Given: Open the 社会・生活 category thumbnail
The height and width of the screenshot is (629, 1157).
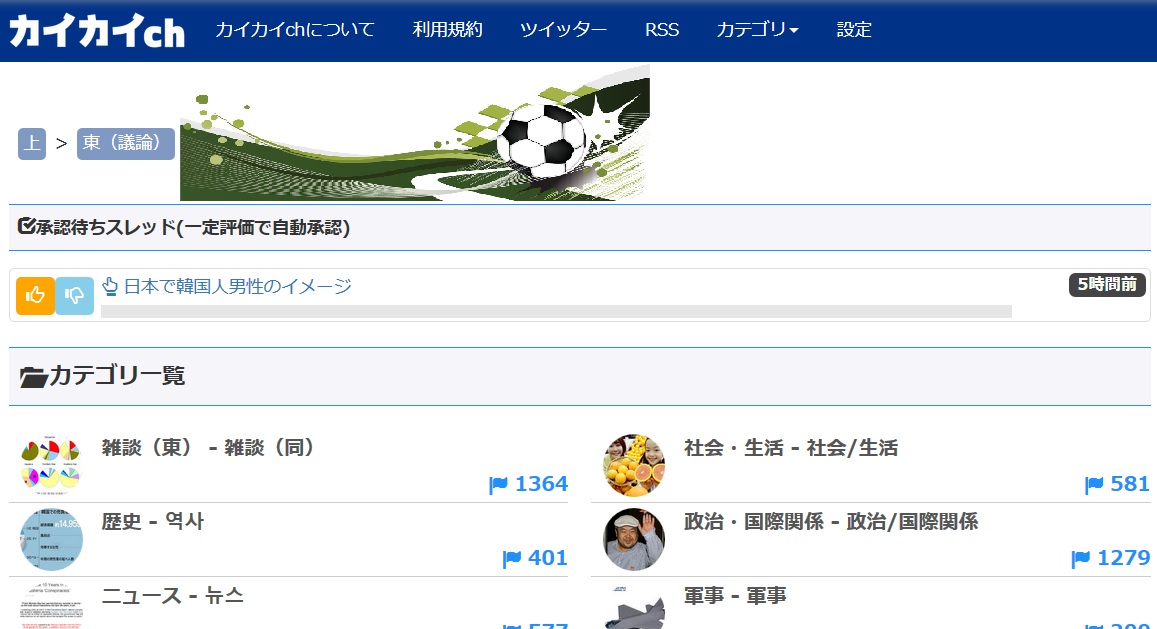Looking at the screenshot, I should pos(634,465).
